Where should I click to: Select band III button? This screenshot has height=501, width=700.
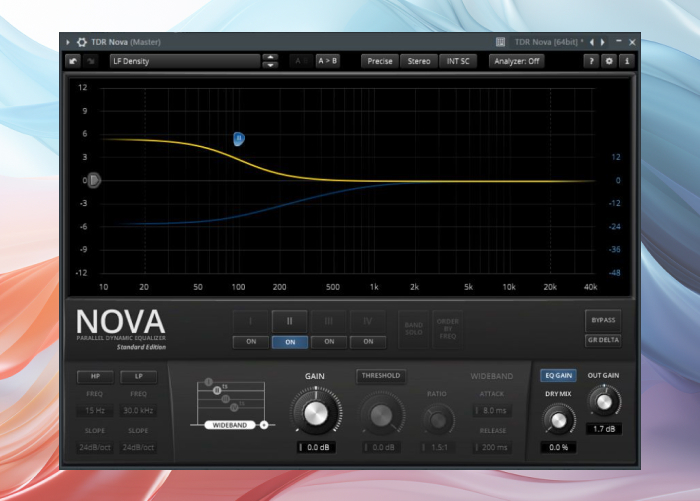click(329, 321)
